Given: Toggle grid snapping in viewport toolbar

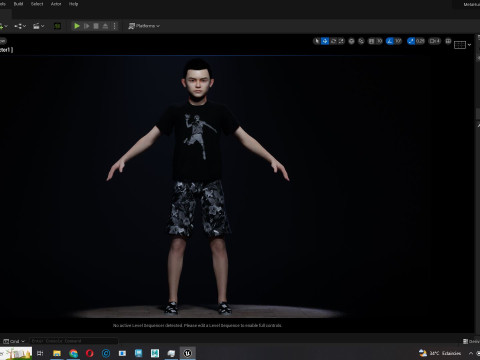Looking at the screenshot, I should [x=371, y=41].
